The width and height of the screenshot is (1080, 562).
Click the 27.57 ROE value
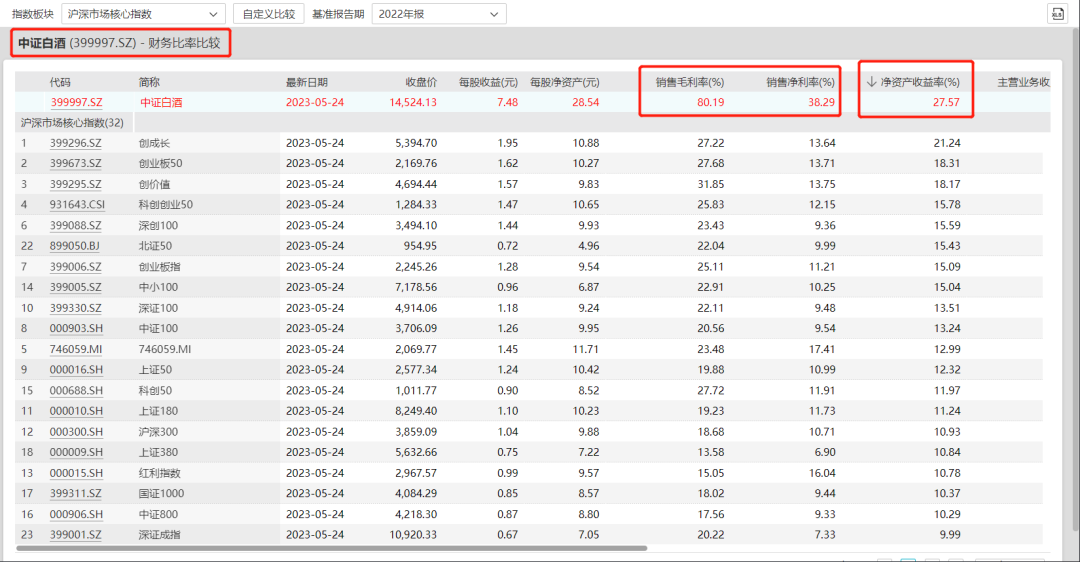946,102
